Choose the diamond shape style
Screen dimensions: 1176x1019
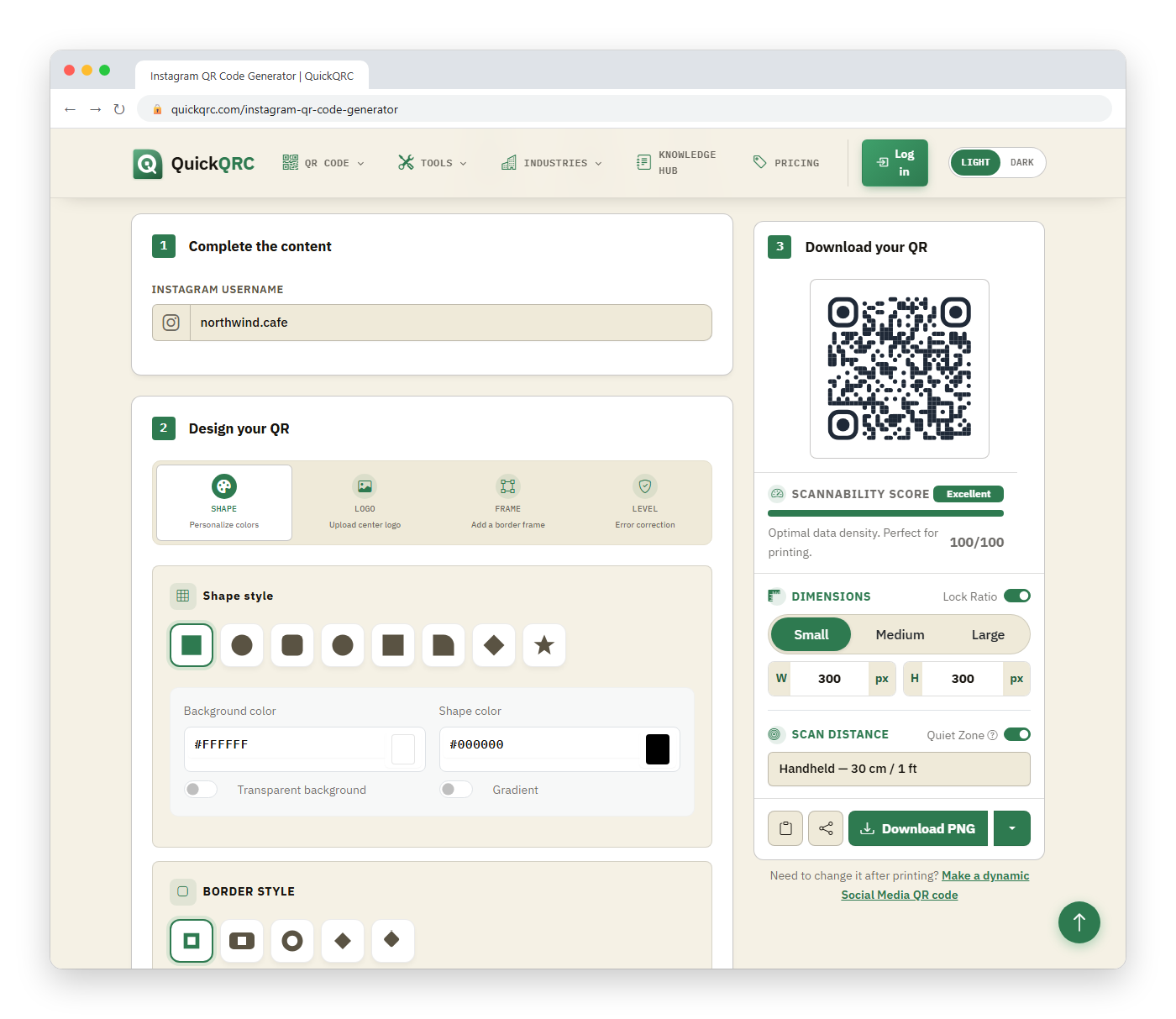pos(494,645)
